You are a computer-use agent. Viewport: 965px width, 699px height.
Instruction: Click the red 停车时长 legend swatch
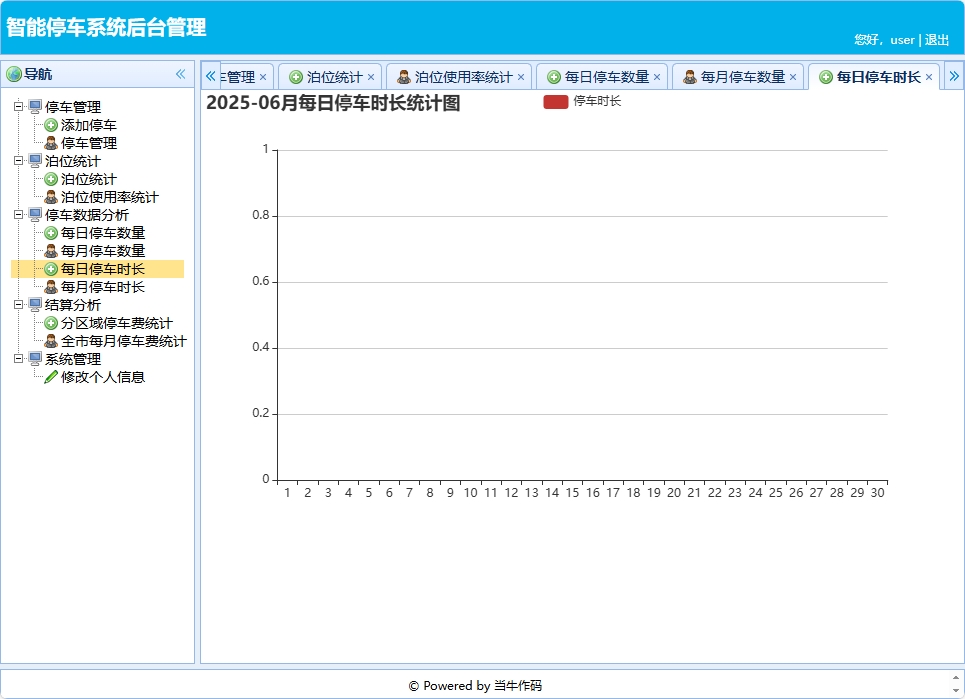click(554, 101)
